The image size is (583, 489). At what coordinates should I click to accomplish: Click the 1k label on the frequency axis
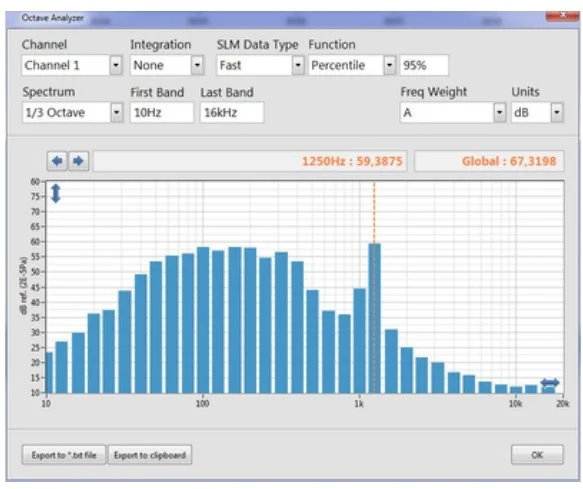point(358,403)
